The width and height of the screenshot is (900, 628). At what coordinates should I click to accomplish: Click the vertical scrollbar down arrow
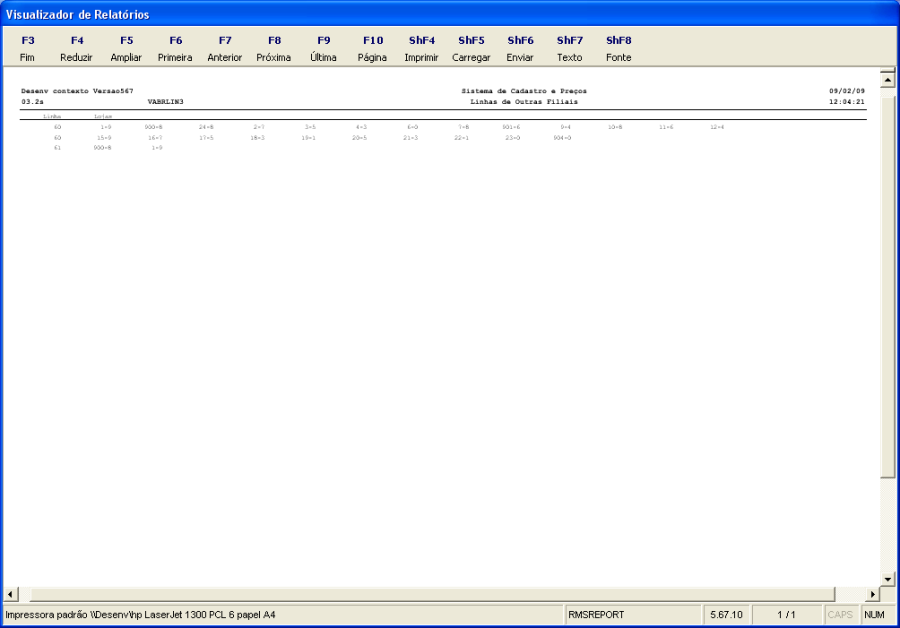(x=887, y=579)
